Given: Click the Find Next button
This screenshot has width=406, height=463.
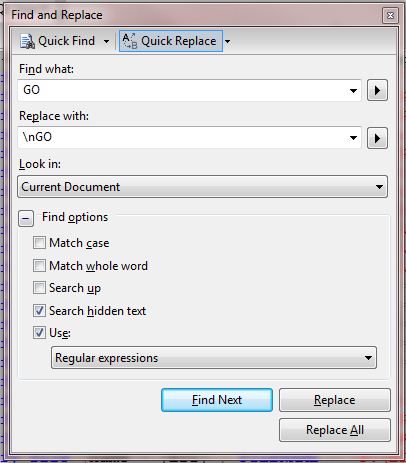Looking at the screenshot, I should 217,400.
